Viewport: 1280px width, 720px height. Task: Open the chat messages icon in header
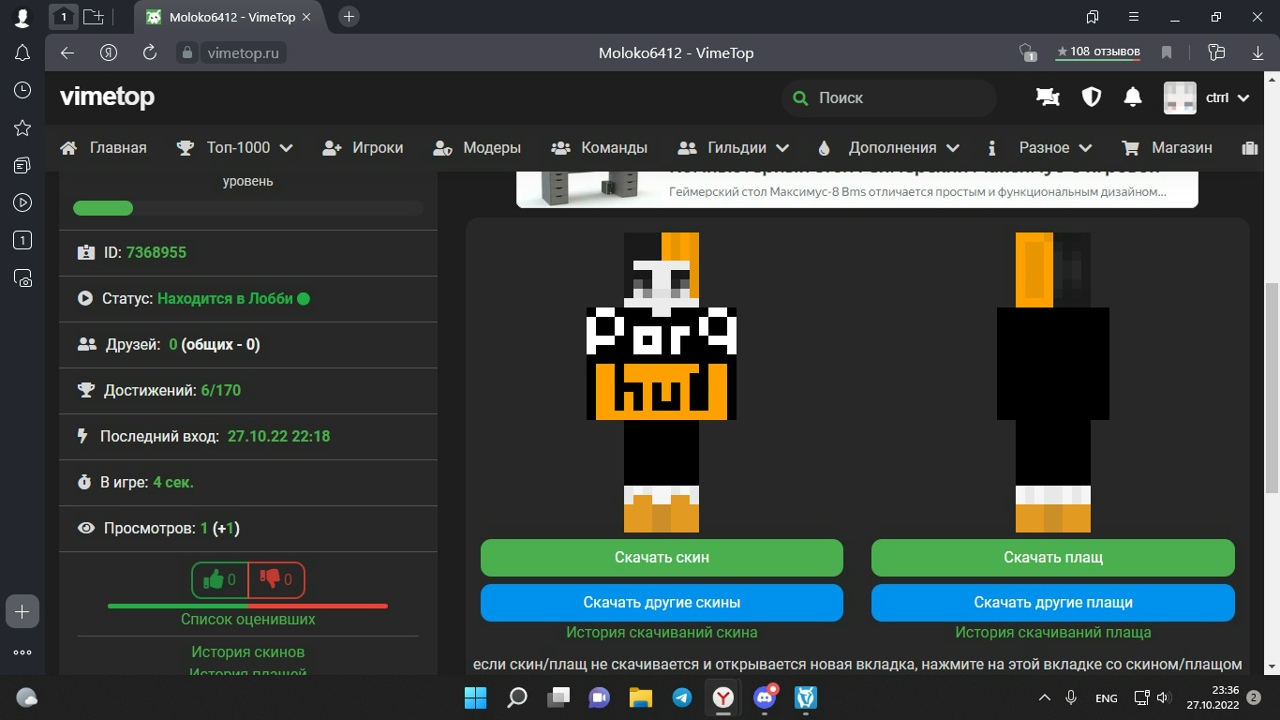[1047, 98]
